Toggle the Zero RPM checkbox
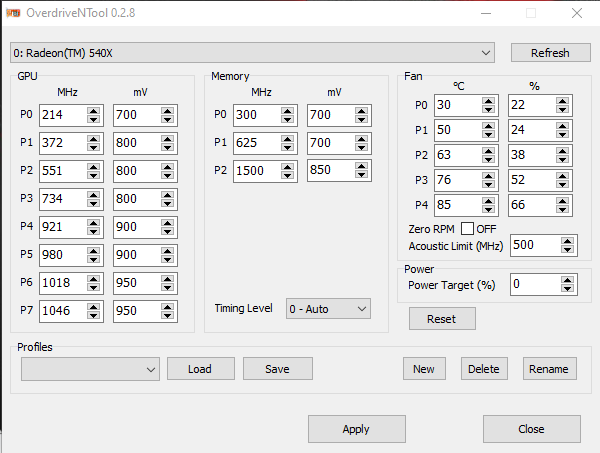 [x=467, y=229]
